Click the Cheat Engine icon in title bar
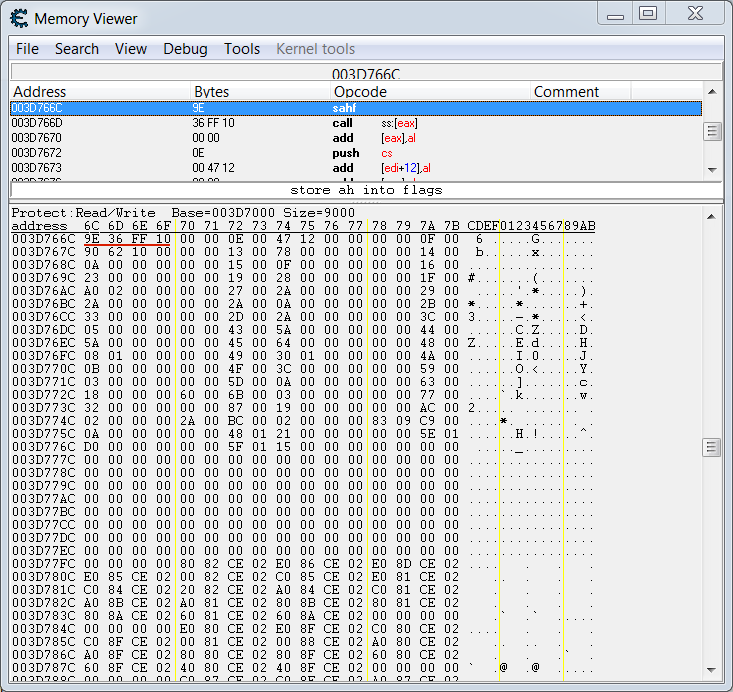This screenshot has width=733, height=692. 18,18
